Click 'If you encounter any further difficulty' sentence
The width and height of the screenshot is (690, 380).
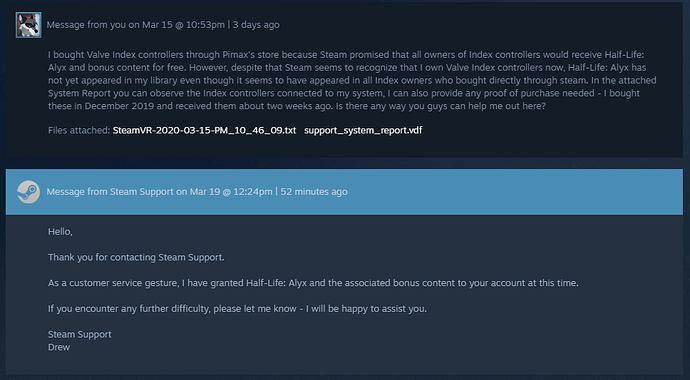237,309
